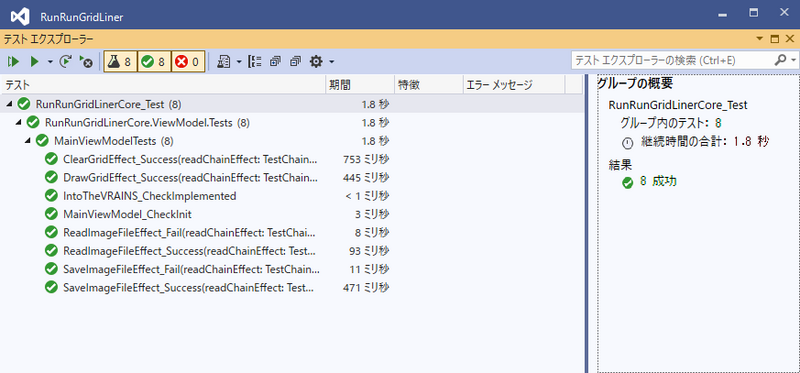Open the Test Explorer window position menu
Screen dimensions: 800x373
click(759, 39)
